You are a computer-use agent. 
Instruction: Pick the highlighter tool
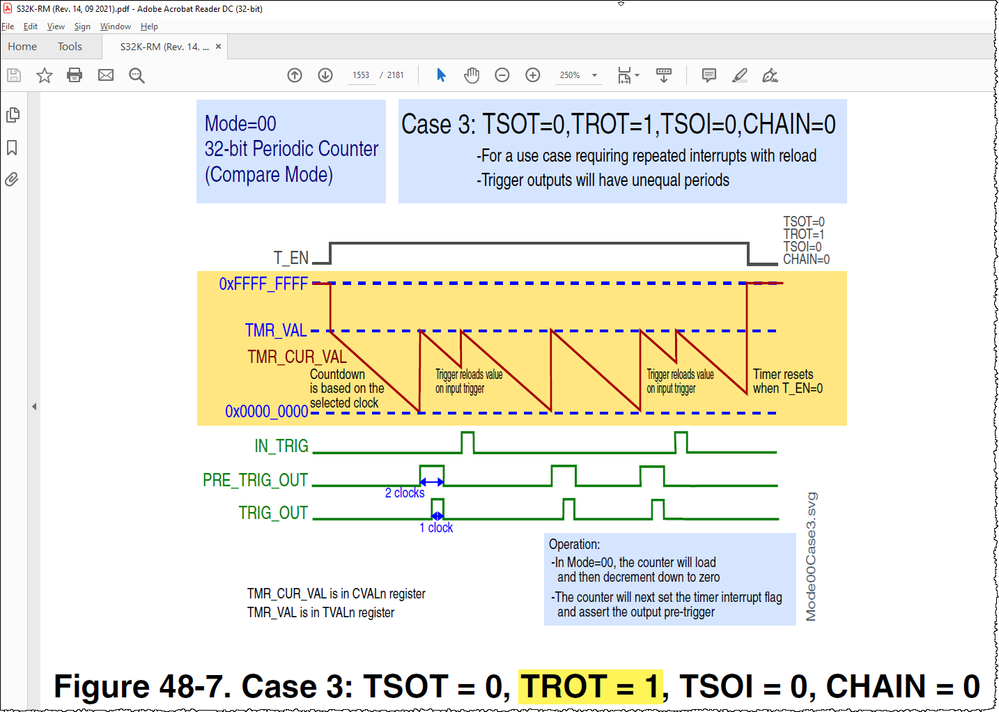(740, 75)
